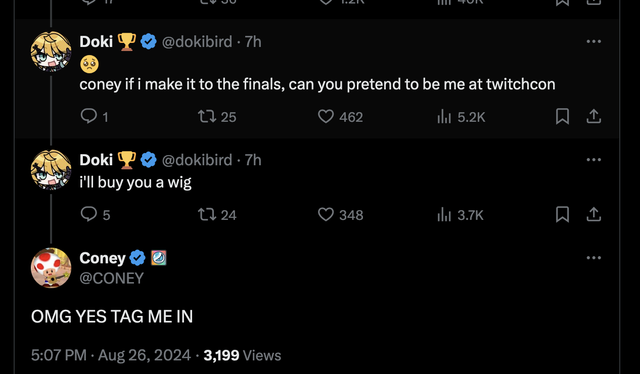Reply to the twitchcon tweet
Screen dimensions: 640x374
94,117
